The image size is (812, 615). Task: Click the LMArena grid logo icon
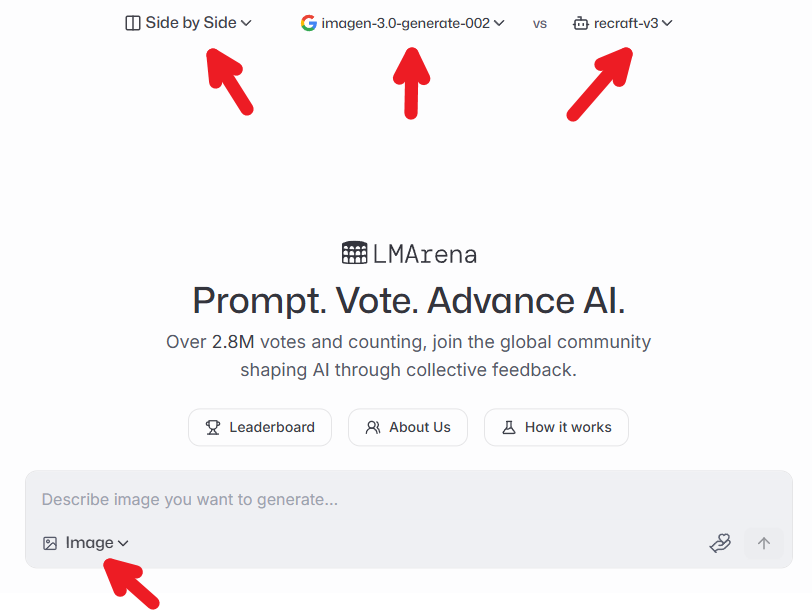click(x=354, y=253)
